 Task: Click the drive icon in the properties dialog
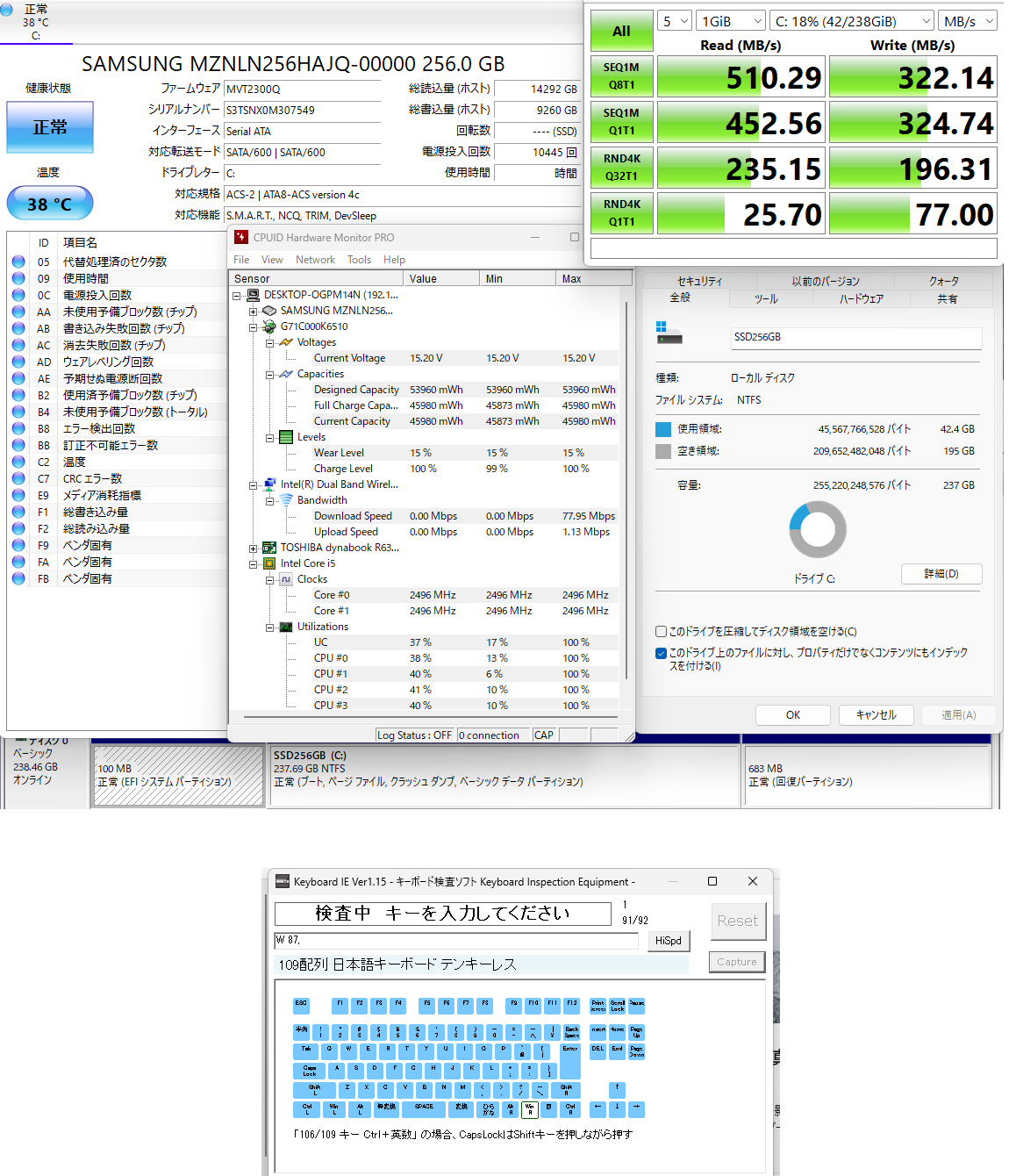(x=669, y=333)
